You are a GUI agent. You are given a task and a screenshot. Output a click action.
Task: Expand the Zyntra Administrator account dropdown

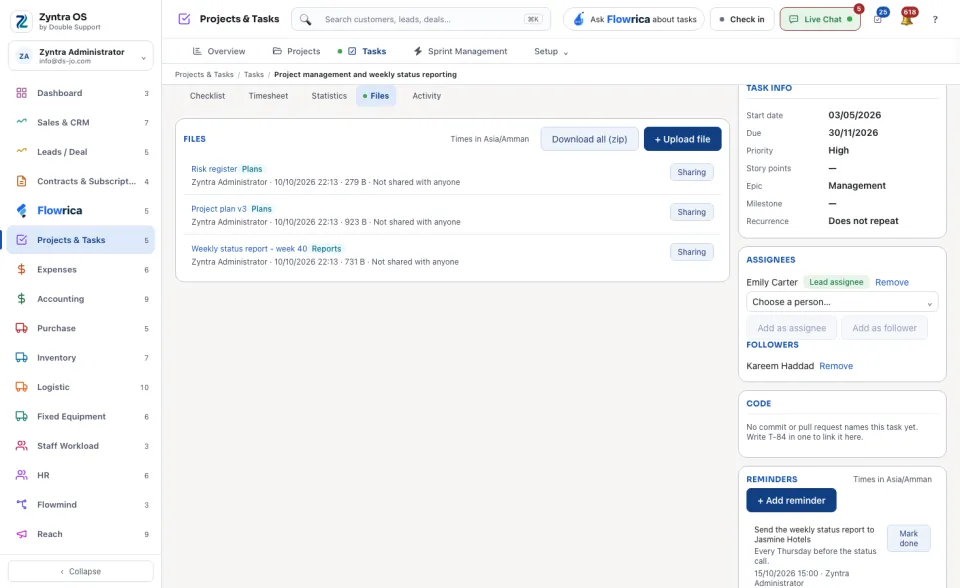coord(81,56)
